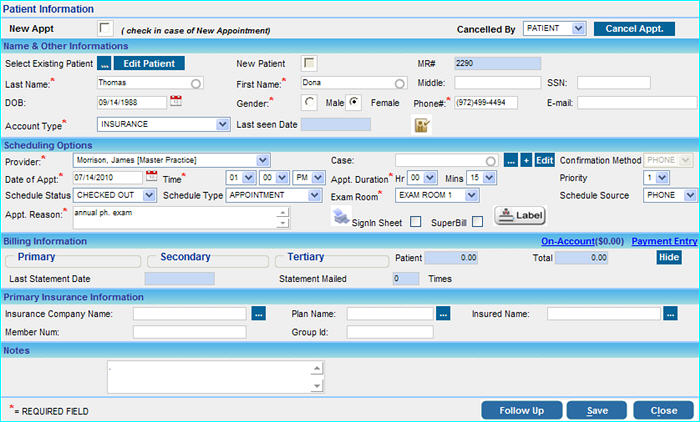The image size is (700, 422).
Task: Open the Date of Appt calendar icon
Action: click(x=152, y=175)
